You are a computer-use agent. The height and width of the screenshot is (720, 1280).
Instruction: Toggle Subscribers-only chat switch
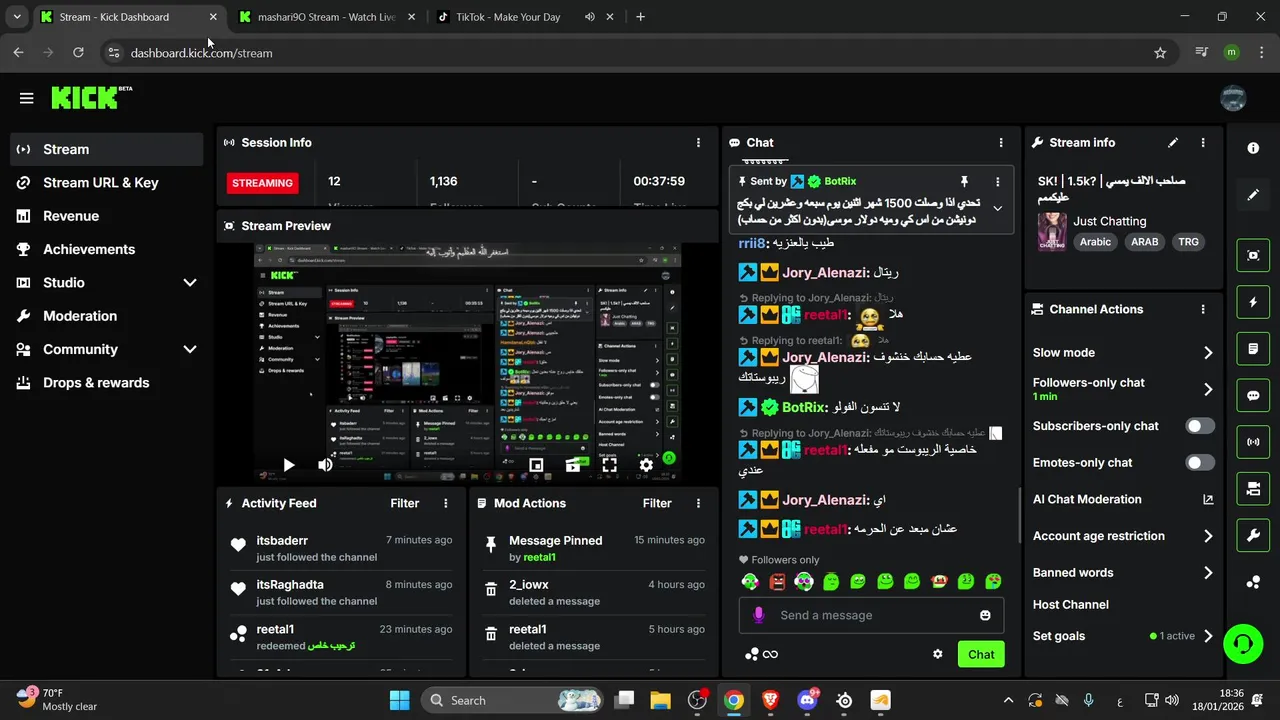(x=1200, y=426)
